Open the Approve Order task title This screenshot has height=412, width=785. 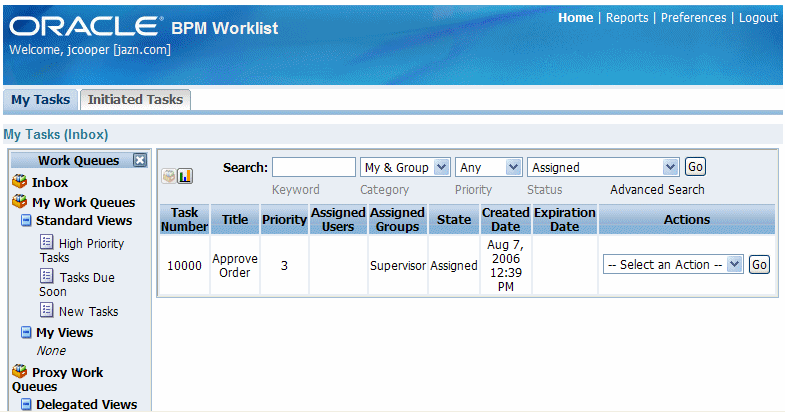tap(234, 265)
